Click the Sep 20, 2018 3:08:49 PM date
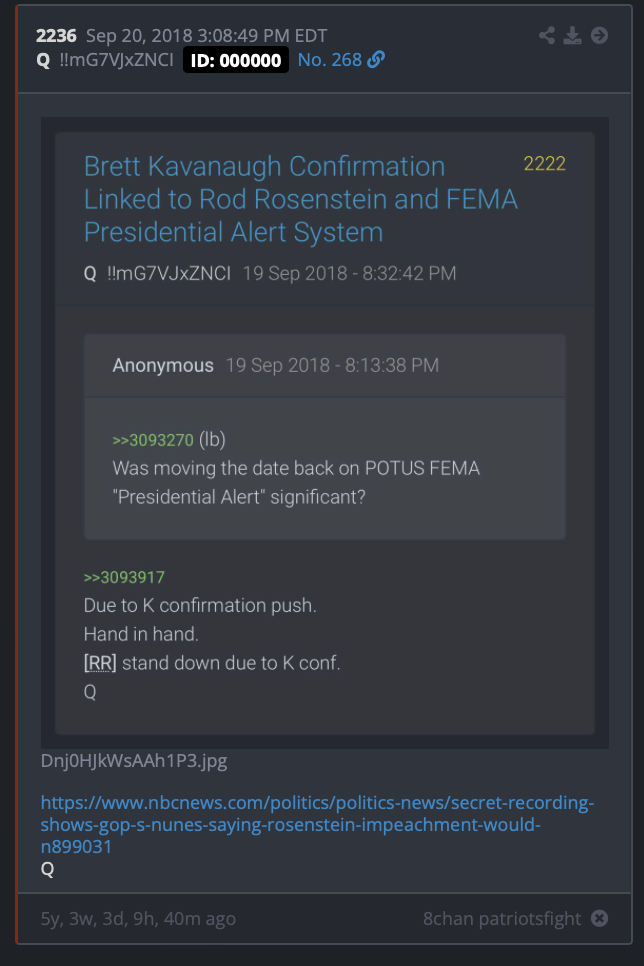644x966 pixels. tap(206, 36)
